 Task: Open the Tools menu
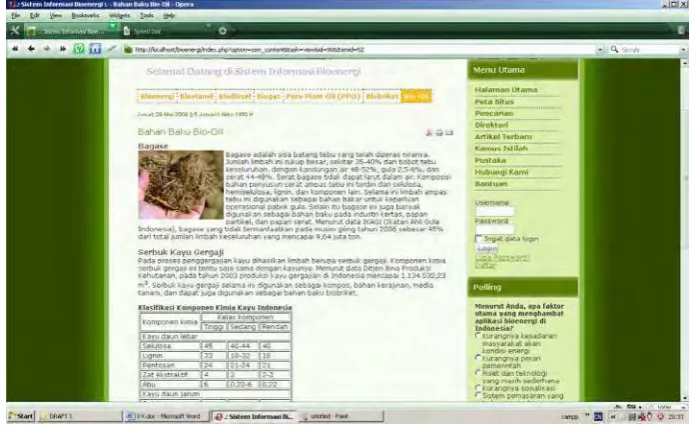tap(147, 16)
